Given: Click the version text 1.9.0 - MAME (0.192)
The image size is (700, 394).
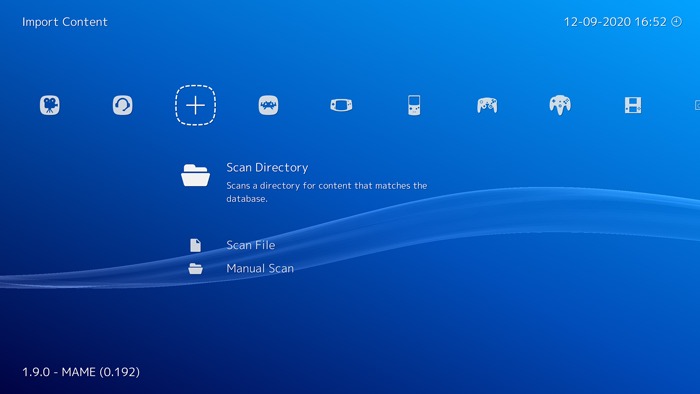Looking at the screenshot, I should tap(81, 372).
